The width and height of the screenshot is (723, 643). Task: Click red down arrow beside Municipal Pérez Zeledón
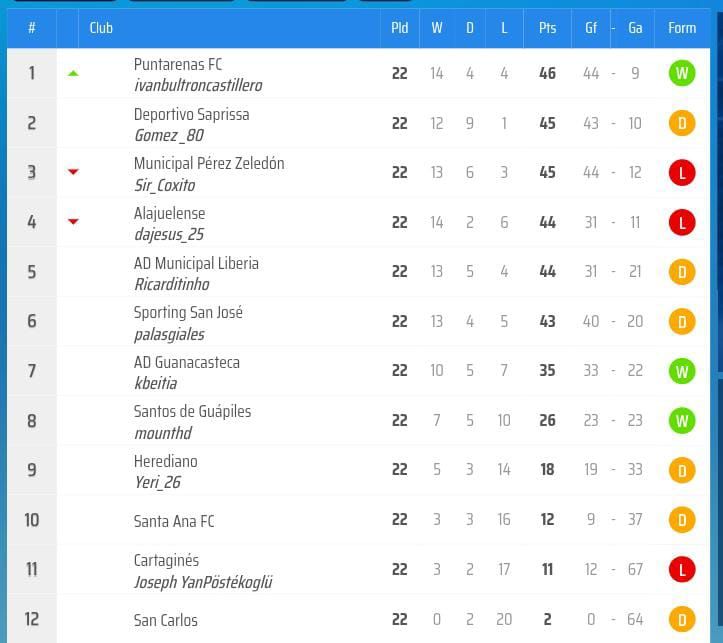tap(73, 172)
